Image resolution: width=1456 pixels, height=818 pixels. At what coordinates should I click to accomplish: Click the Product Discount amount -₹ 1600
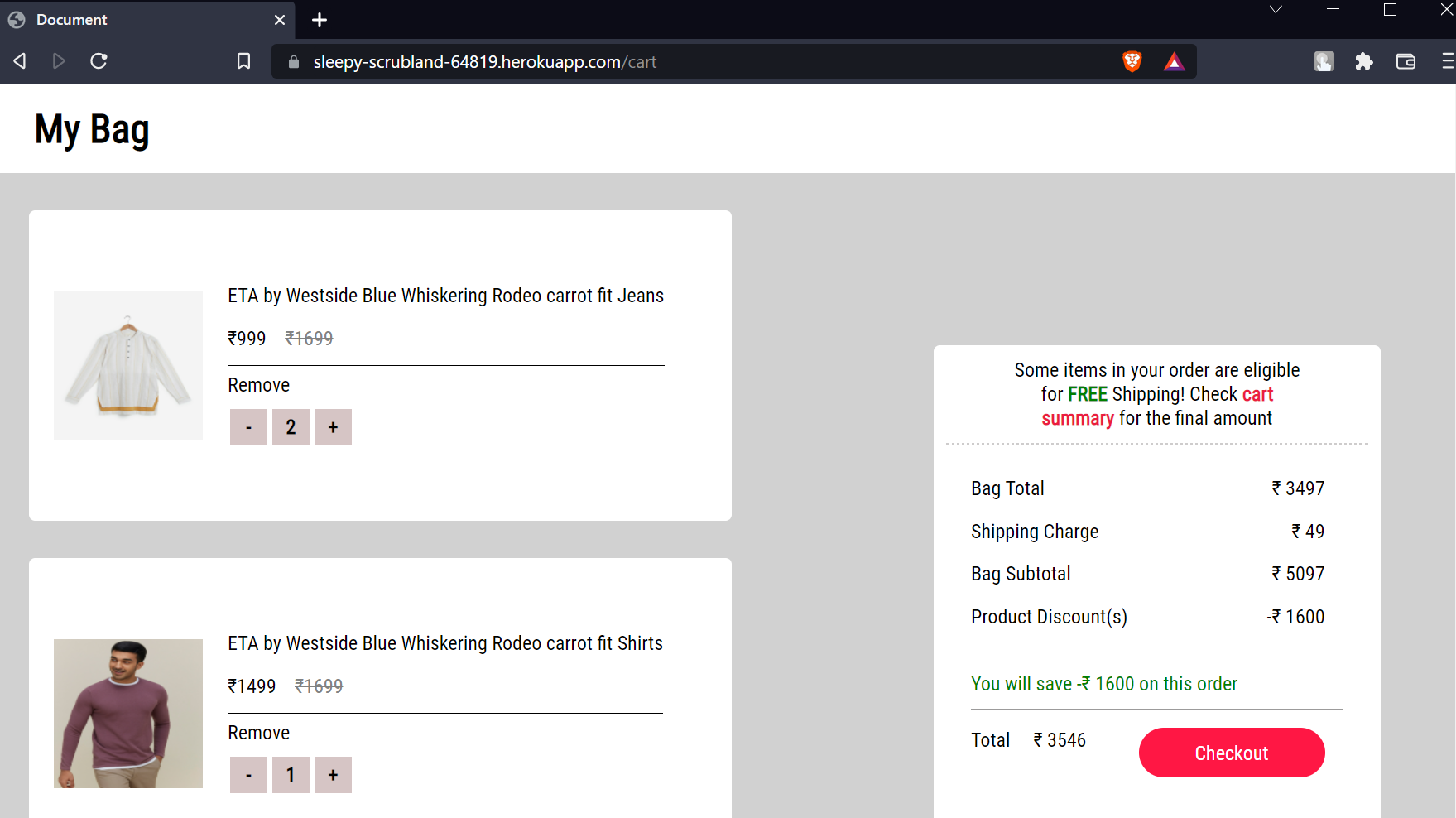pyautogui.click(x=1295, y=617)
